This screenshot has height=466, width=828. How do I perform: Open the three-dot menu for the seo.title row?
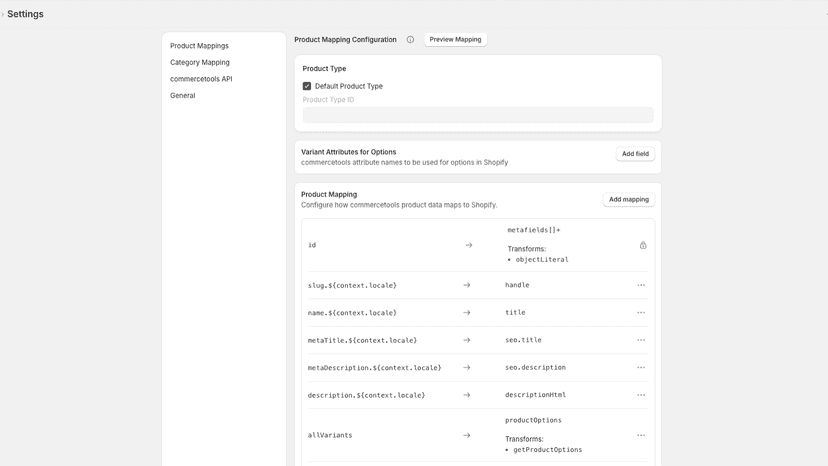click(641, 340)
